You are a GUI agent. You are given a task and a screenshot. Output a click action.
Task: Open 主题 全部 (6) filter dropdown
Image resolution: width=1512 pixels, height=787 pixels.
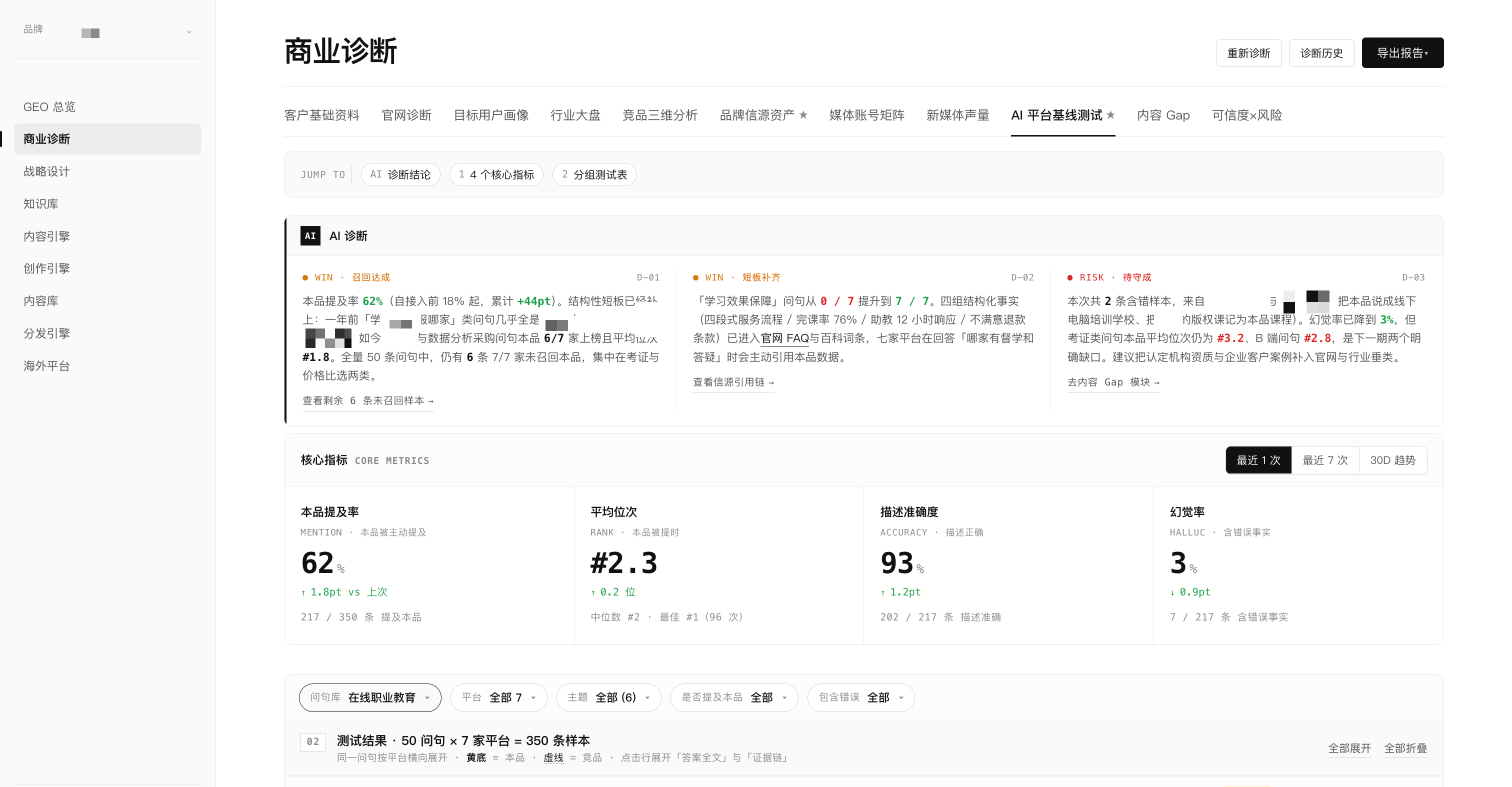point(608,697)
